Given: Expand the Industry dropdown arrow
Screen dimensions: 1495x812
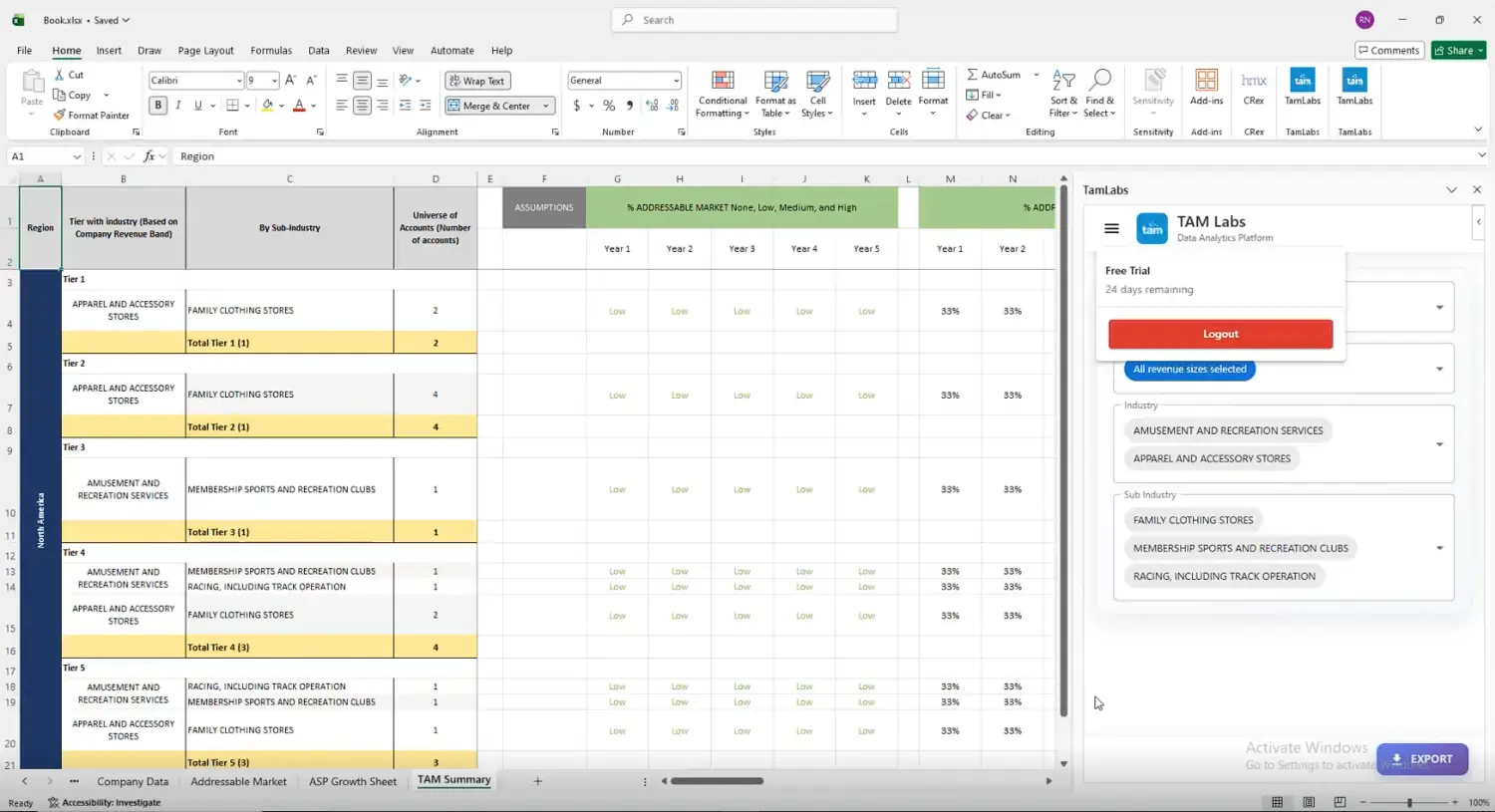Looking at the screenshot, I should coord(1439,444).
